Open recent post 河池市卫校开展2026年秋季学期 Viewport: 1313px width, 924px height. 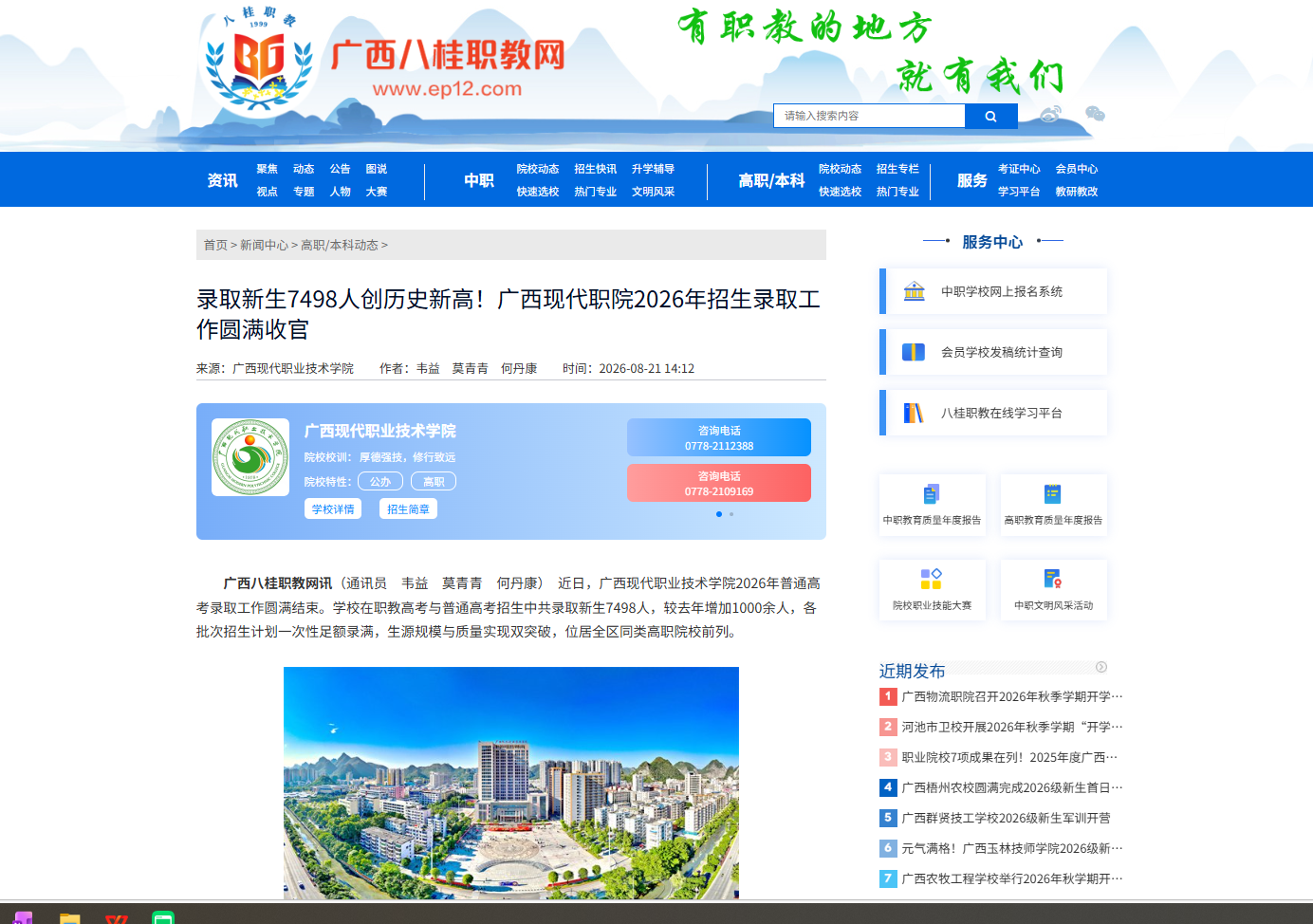click(1012, 727)
